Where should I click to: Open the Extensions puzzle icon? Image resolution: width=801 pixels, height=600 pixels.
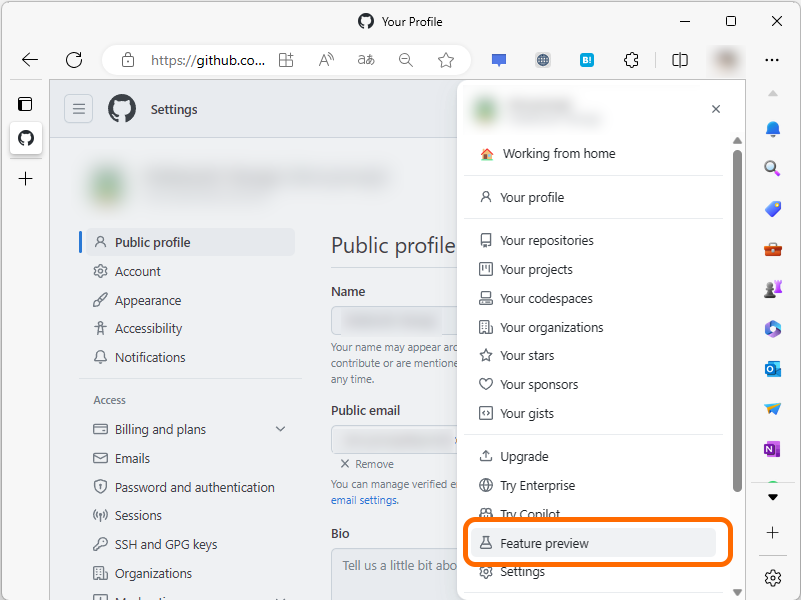coord(631,60)
